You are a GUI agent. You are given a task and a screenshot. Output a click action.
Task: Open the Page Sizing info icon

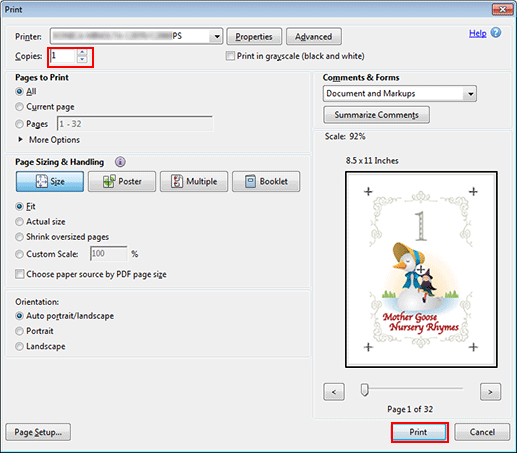coord(120,162)
